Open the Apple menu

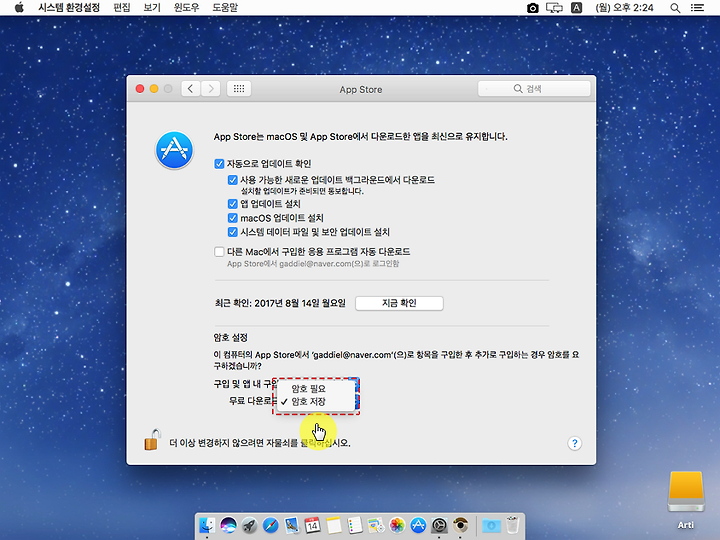coord(19,7)
